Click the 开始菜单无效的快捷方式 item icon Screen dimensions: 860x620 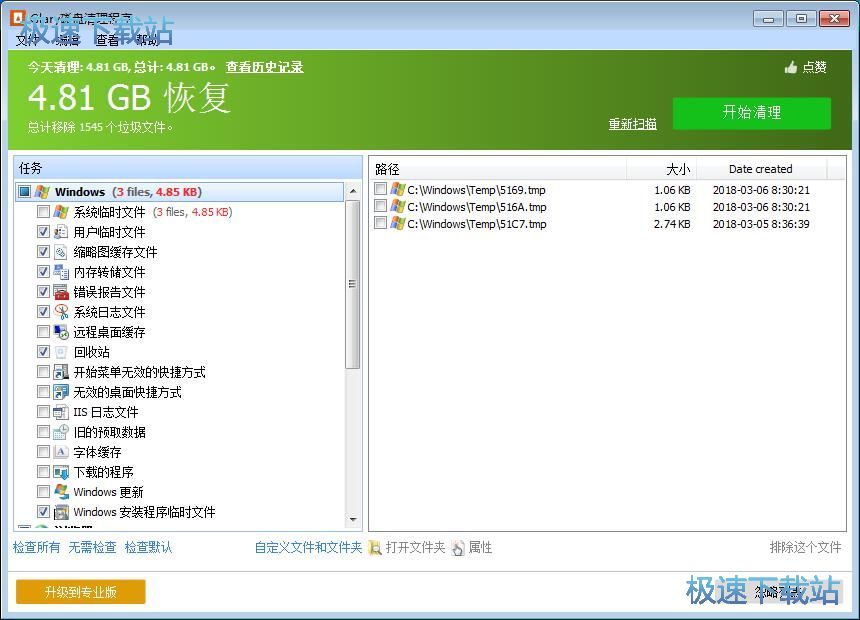[61, 372]
